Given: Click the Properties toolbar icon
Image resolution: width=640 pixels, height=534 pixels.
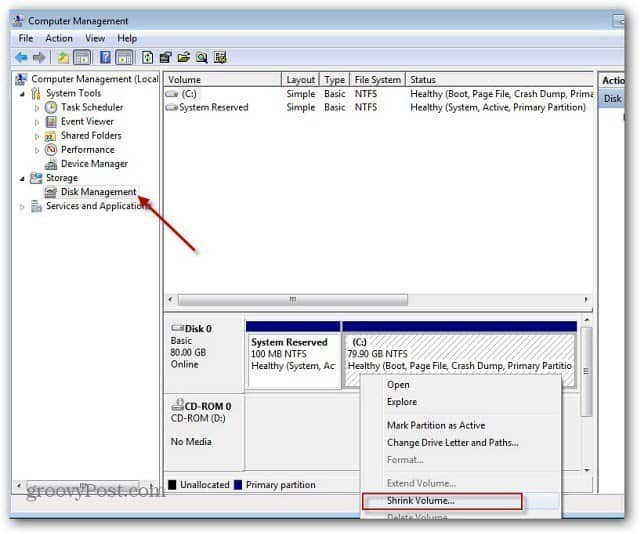Looking at the screenshot, I should 165,58.
